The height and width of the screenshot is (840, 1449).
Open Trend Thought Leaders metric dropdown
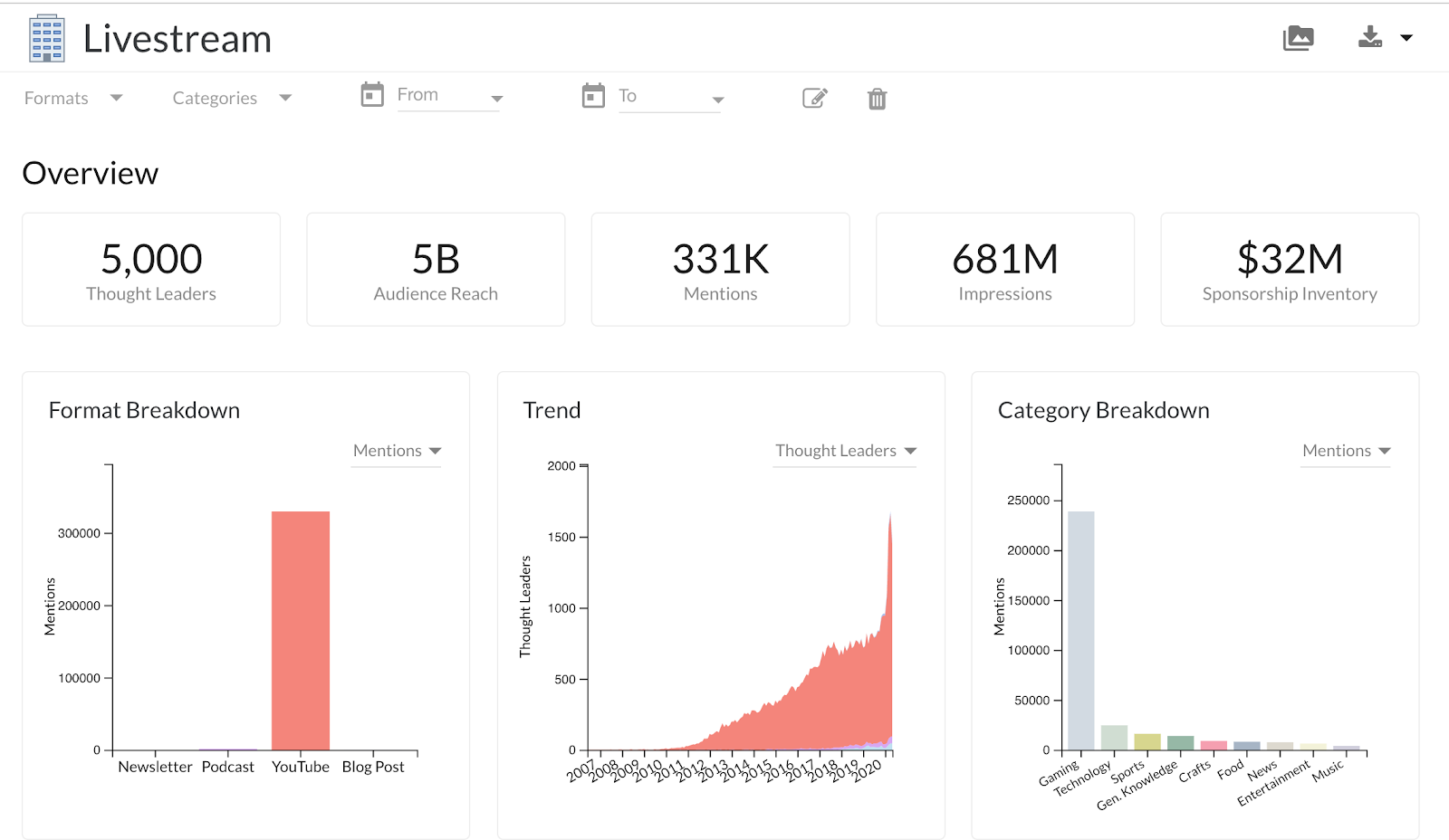click(x=845, y=451)
